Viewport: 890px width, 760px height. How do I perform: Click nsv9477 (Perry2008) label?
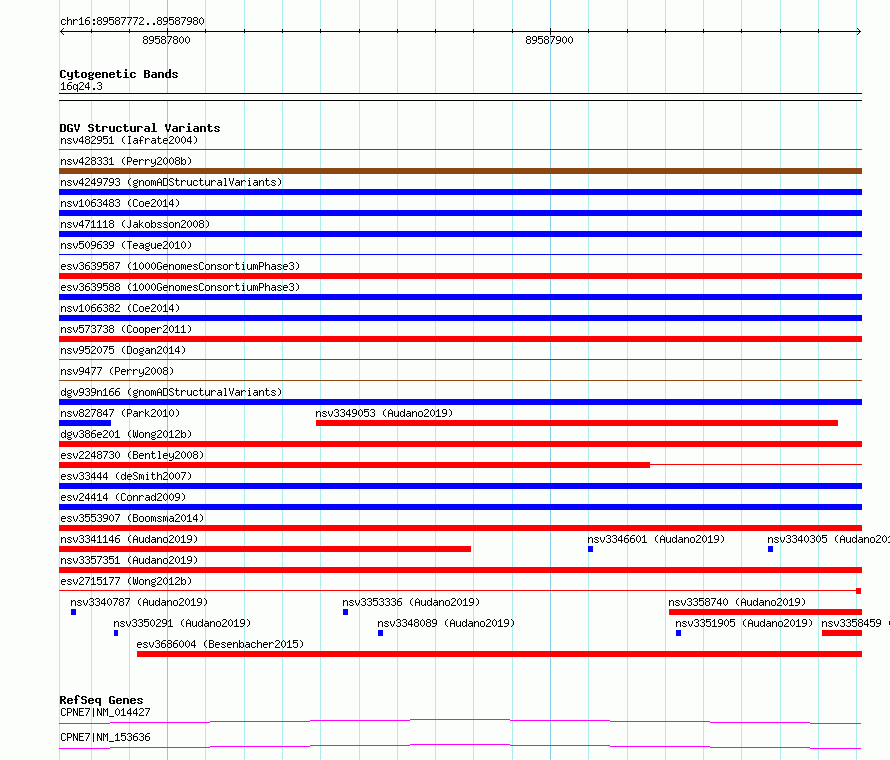(x=117, y=371)
